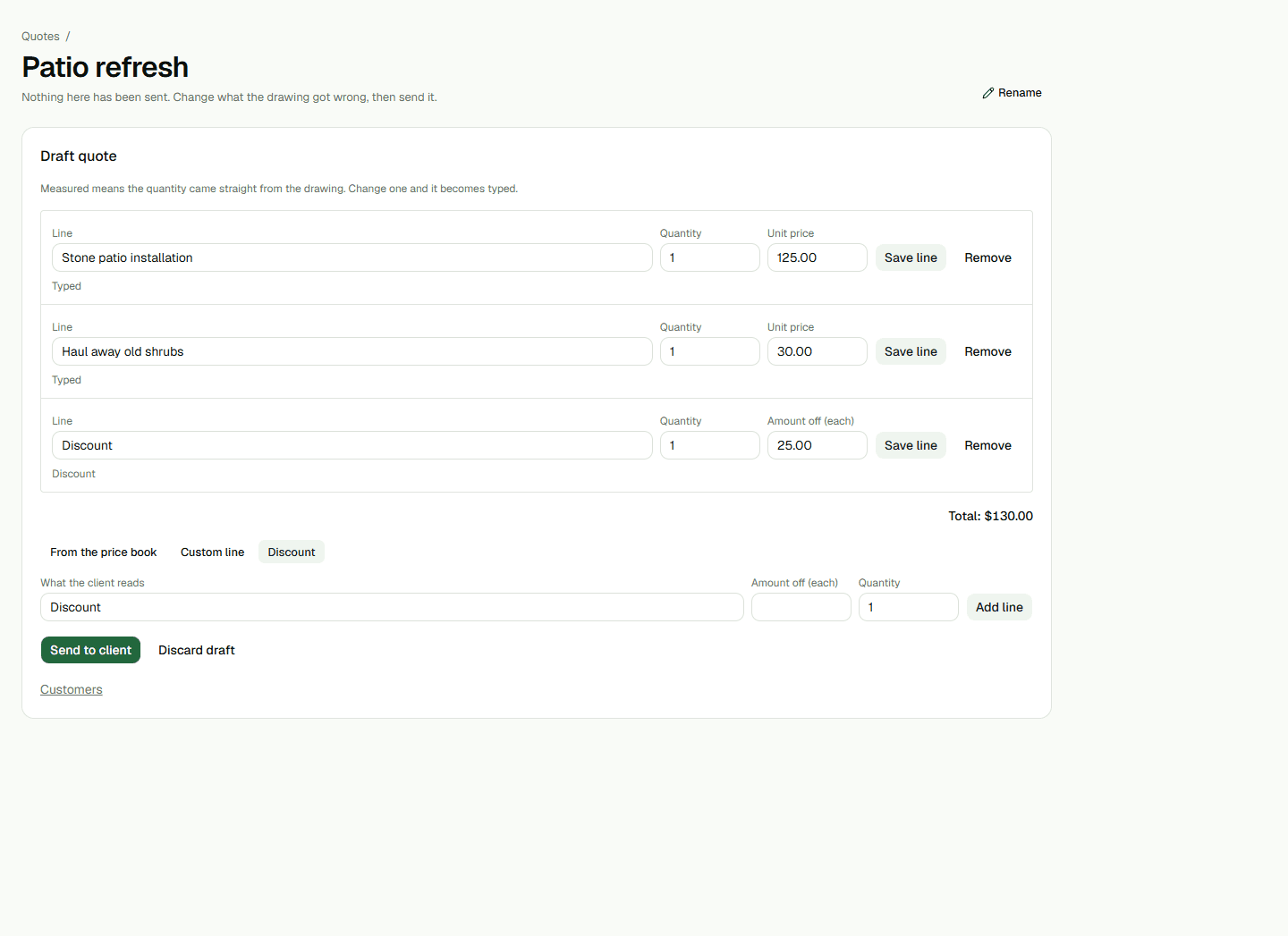Viewport: 1288px width, 936px height.
Task: Click the Patio refresh page title
Action: [106, 67]
